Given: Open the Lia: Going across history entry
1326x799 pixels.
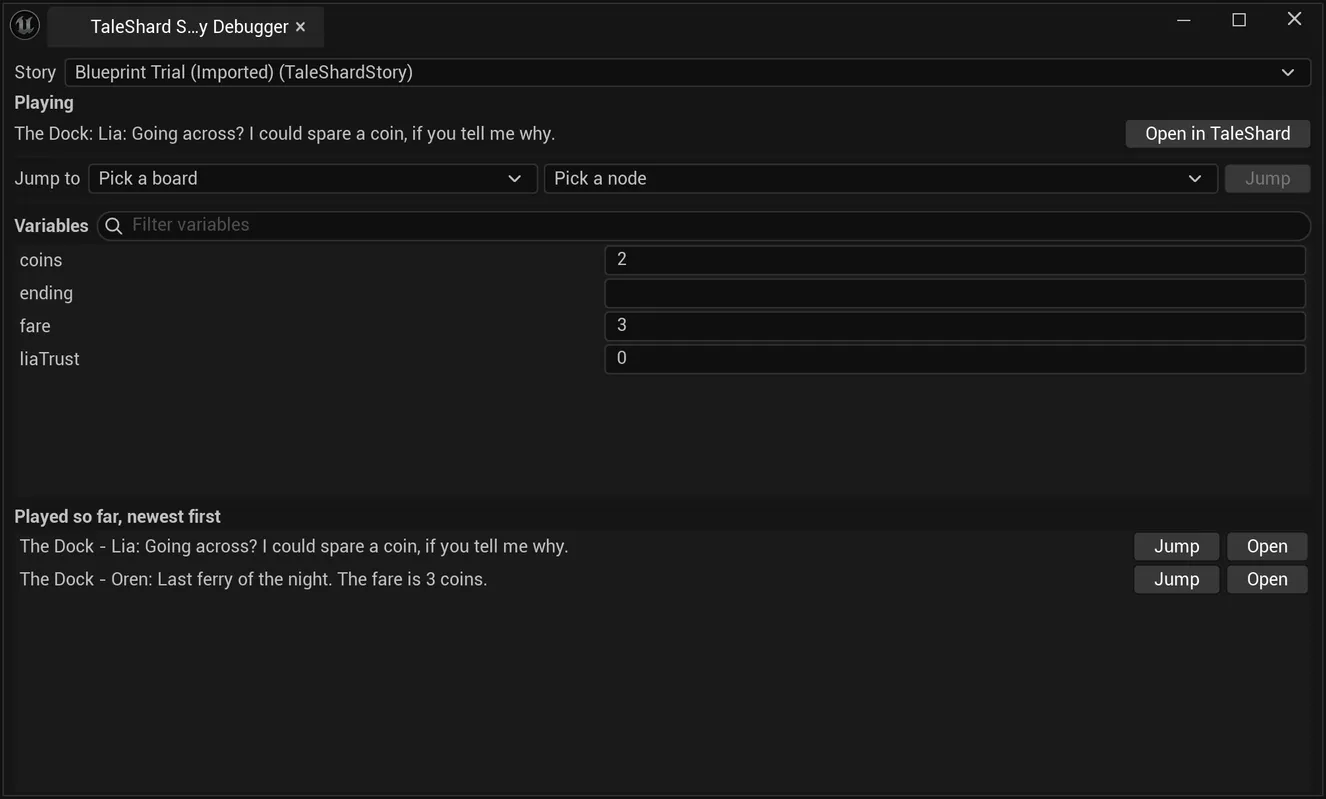Looking at the screenshot, I should tap(1267, 546).
